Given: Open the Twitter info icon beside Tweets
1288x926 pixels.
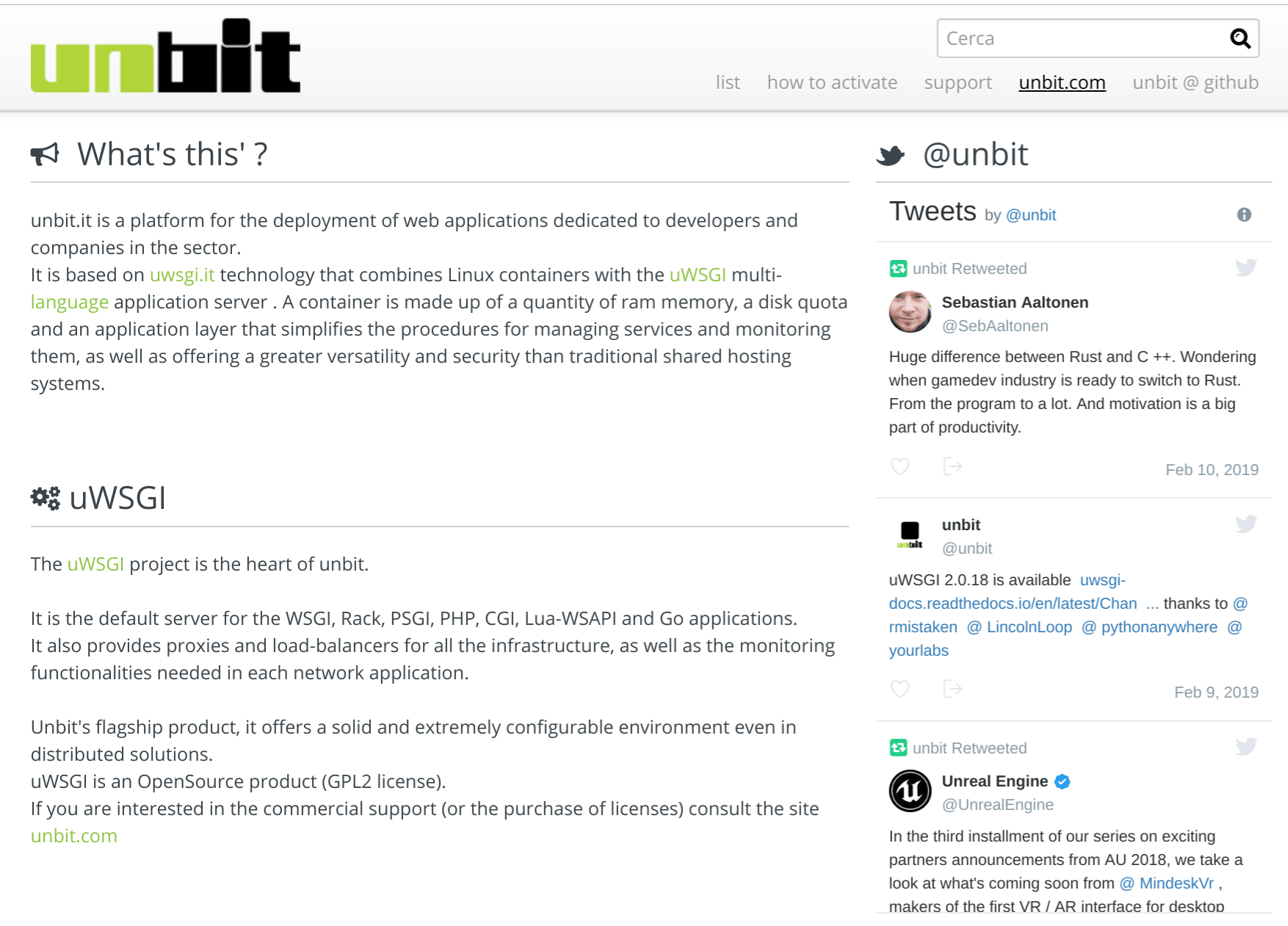Looking at the screenshot, I should 1244,214.
